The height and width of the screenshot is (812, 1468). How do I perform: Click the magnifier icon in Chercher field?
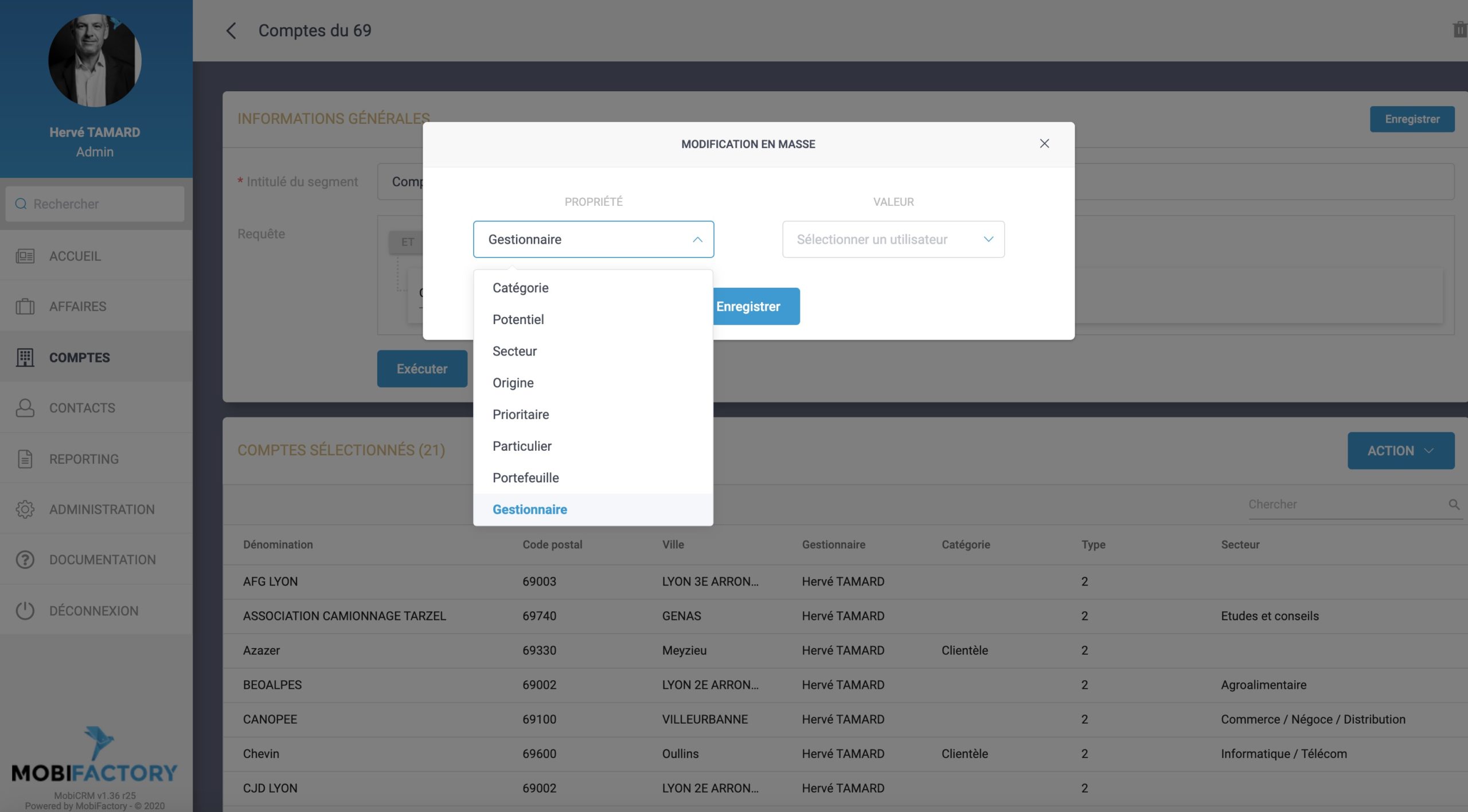(x=1454, y=504)
